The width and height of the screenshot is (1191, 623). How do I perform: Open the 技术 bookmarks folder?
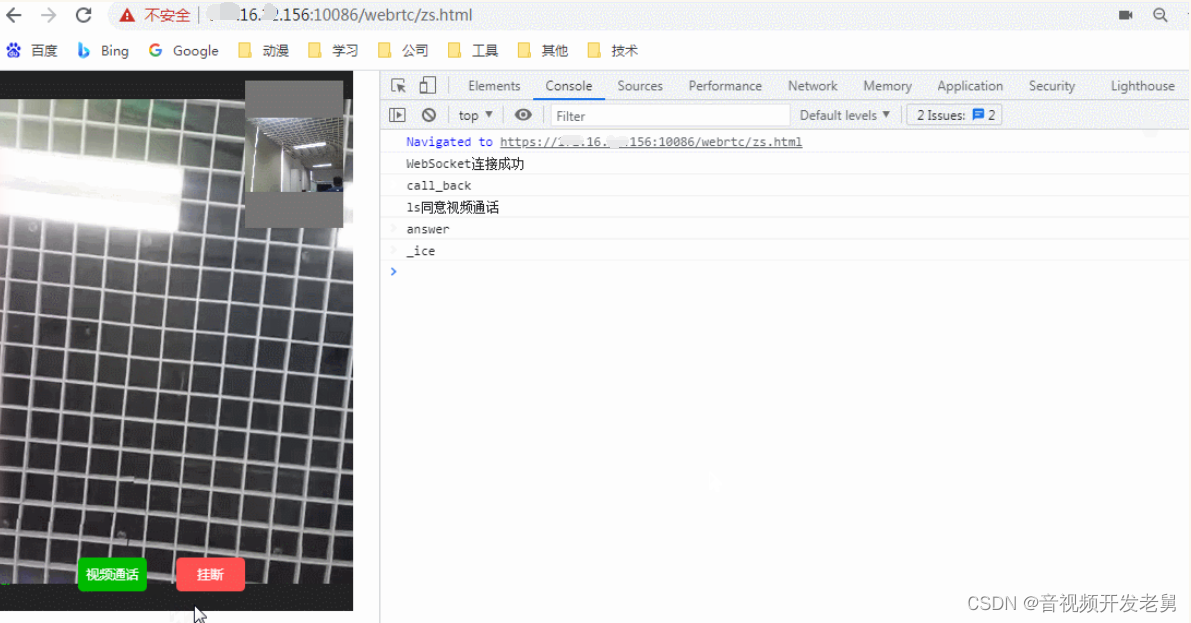pyautogui.click(x=613, y=51)
